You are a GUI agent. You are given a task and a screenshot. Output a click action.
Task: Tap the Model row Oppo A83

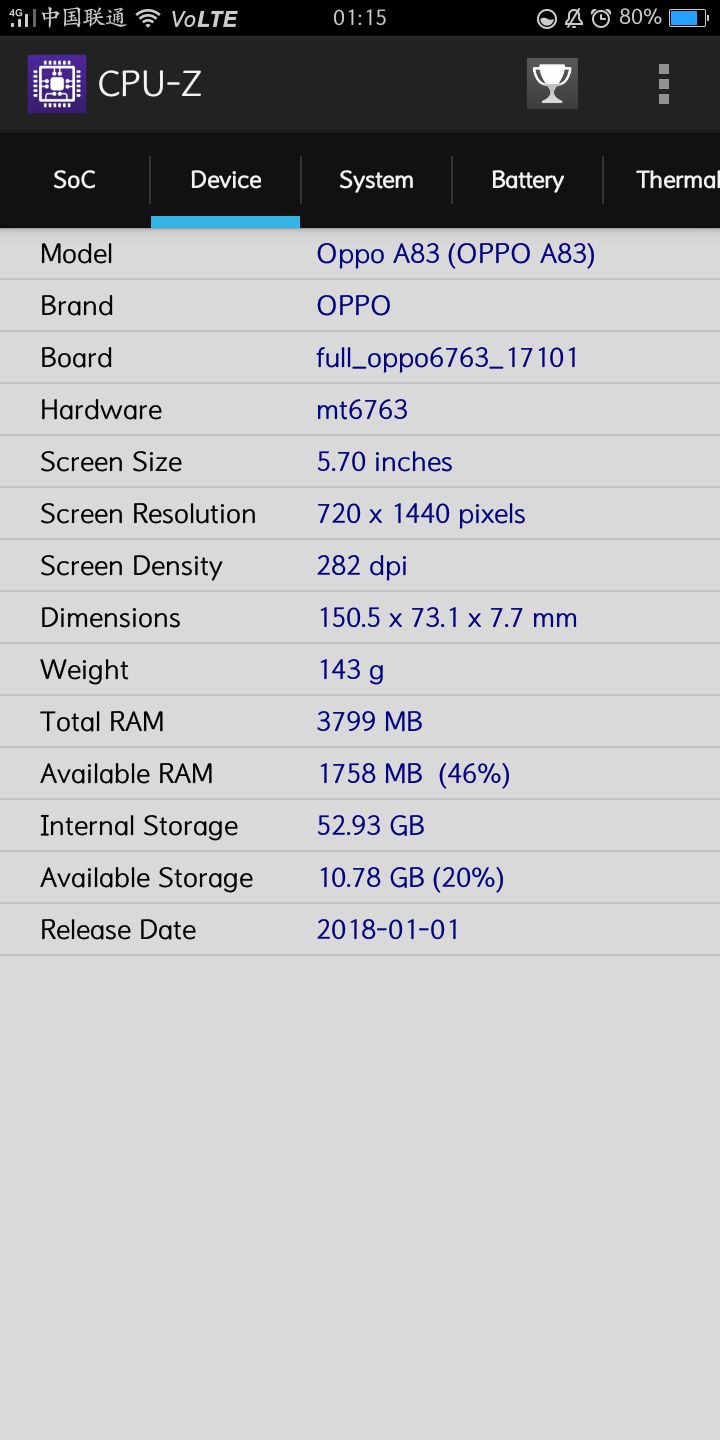[360, 254]
